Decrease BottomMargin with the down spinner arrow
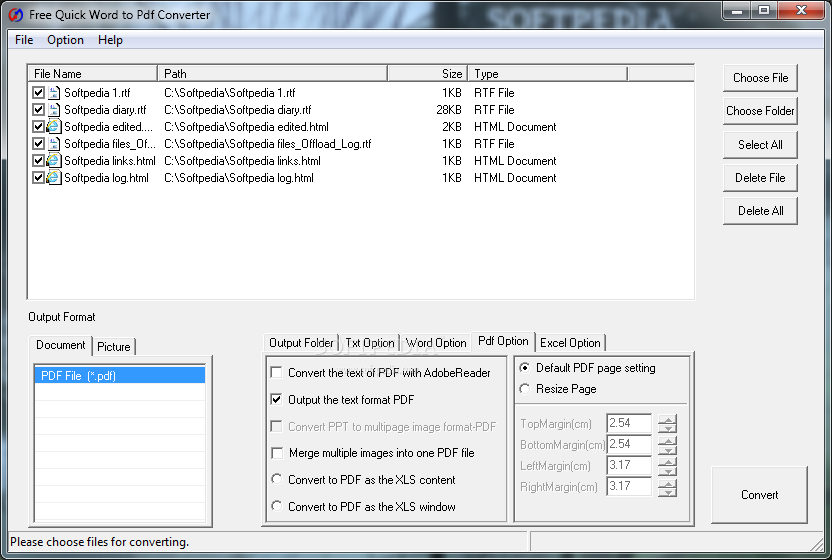832x560 pixels. tap(668, 450)
